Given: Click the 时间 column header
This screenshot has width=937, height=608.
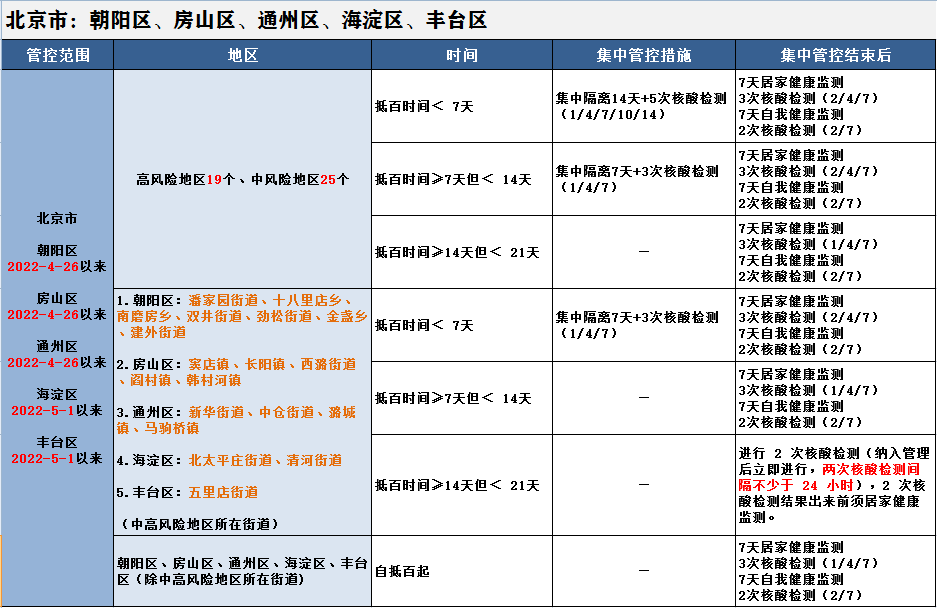Looking at the screenshot, I should coord(461,55).
